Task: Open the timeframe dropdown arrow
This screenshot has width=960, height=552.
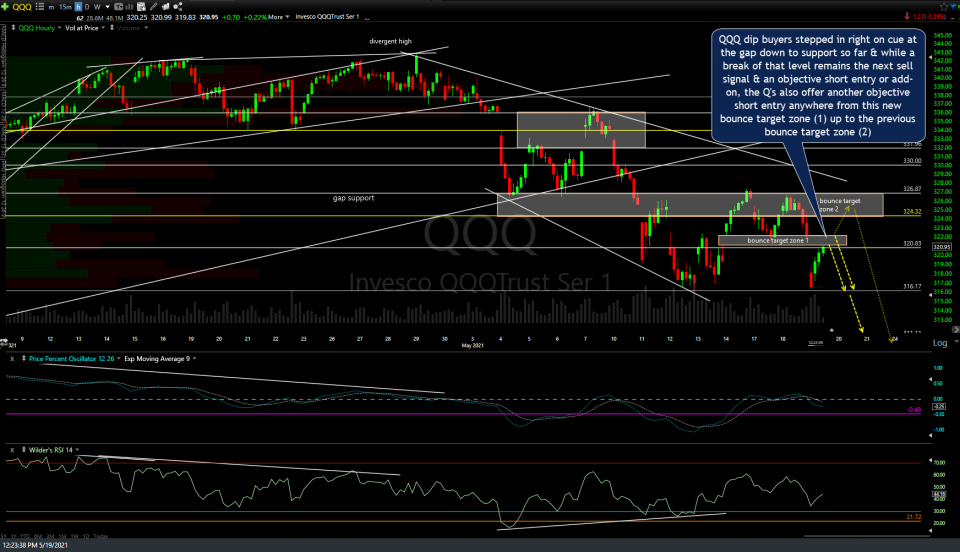Action: 107,7
